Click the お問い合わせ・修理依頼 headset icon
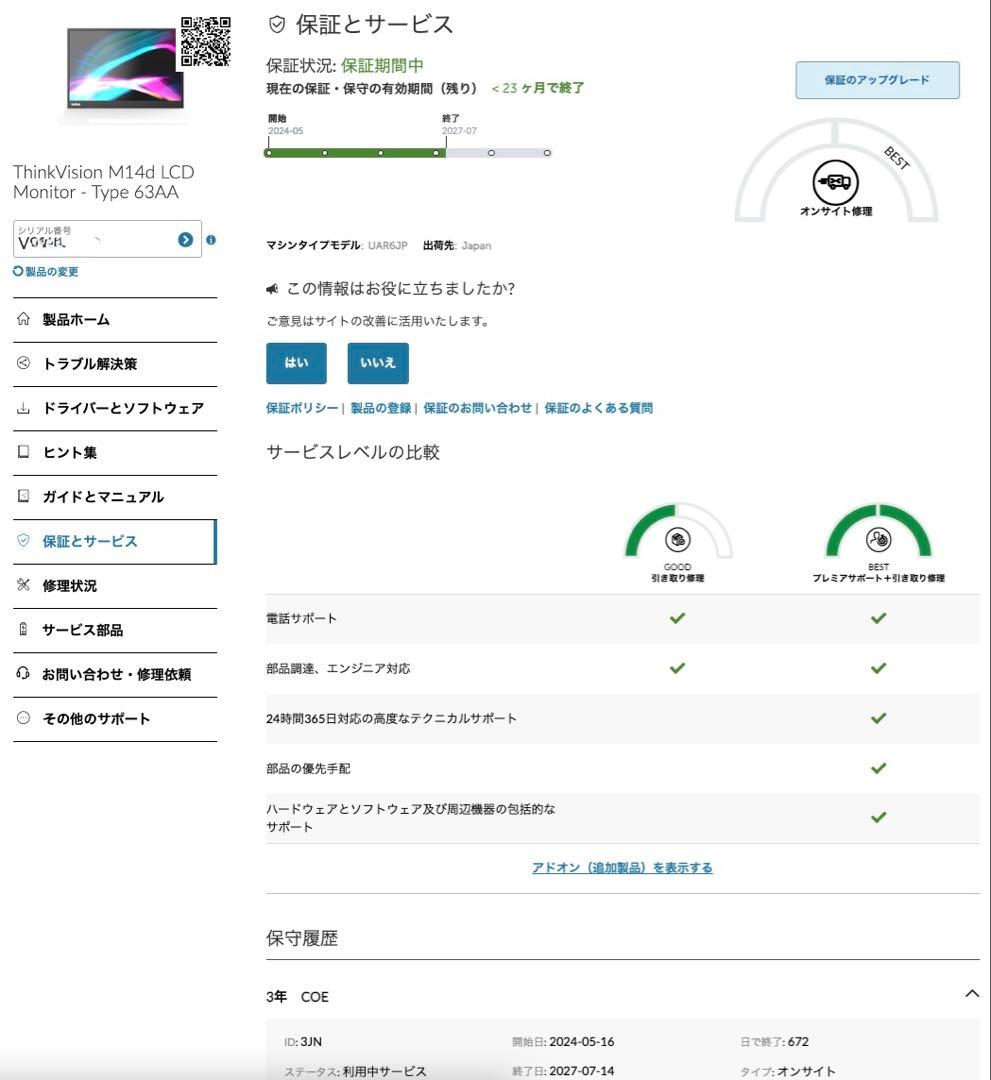 pyautogui.click(x=21, y=674)
